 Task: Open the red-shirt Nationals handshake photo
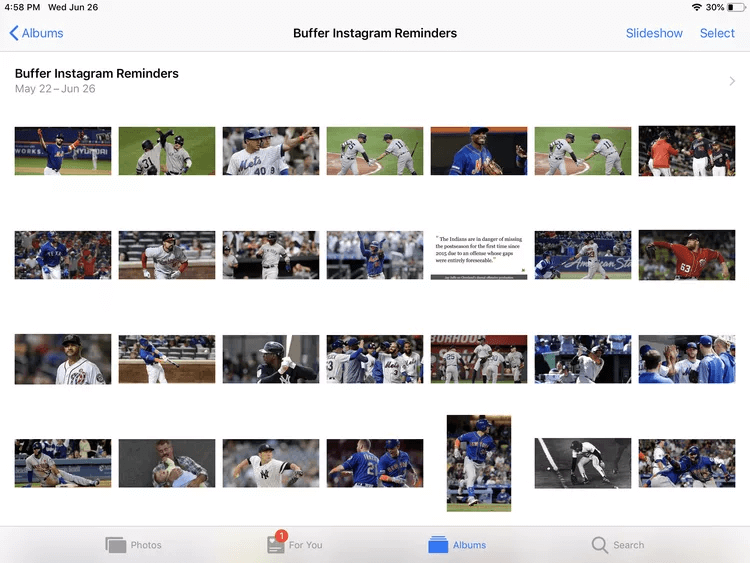tap(687, 151)
